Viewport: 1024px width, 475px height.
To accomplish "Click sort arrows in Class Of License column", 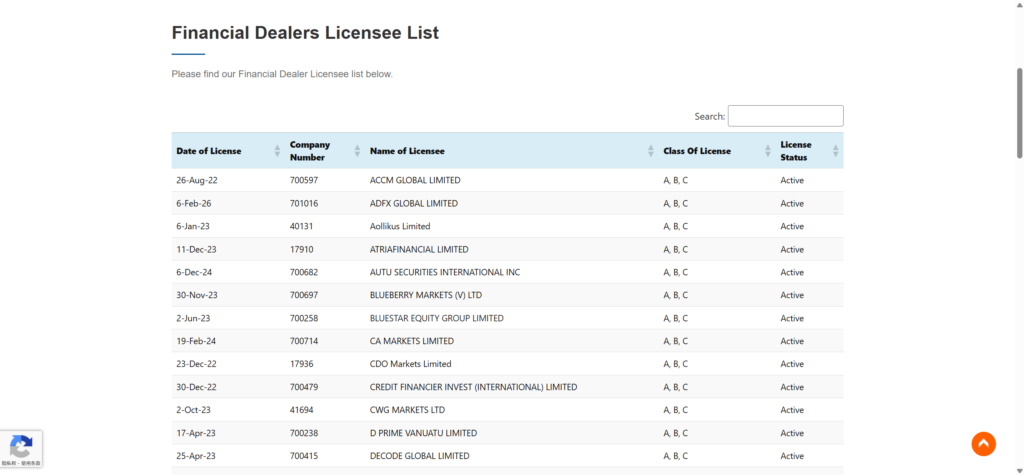I will point(768,151).
